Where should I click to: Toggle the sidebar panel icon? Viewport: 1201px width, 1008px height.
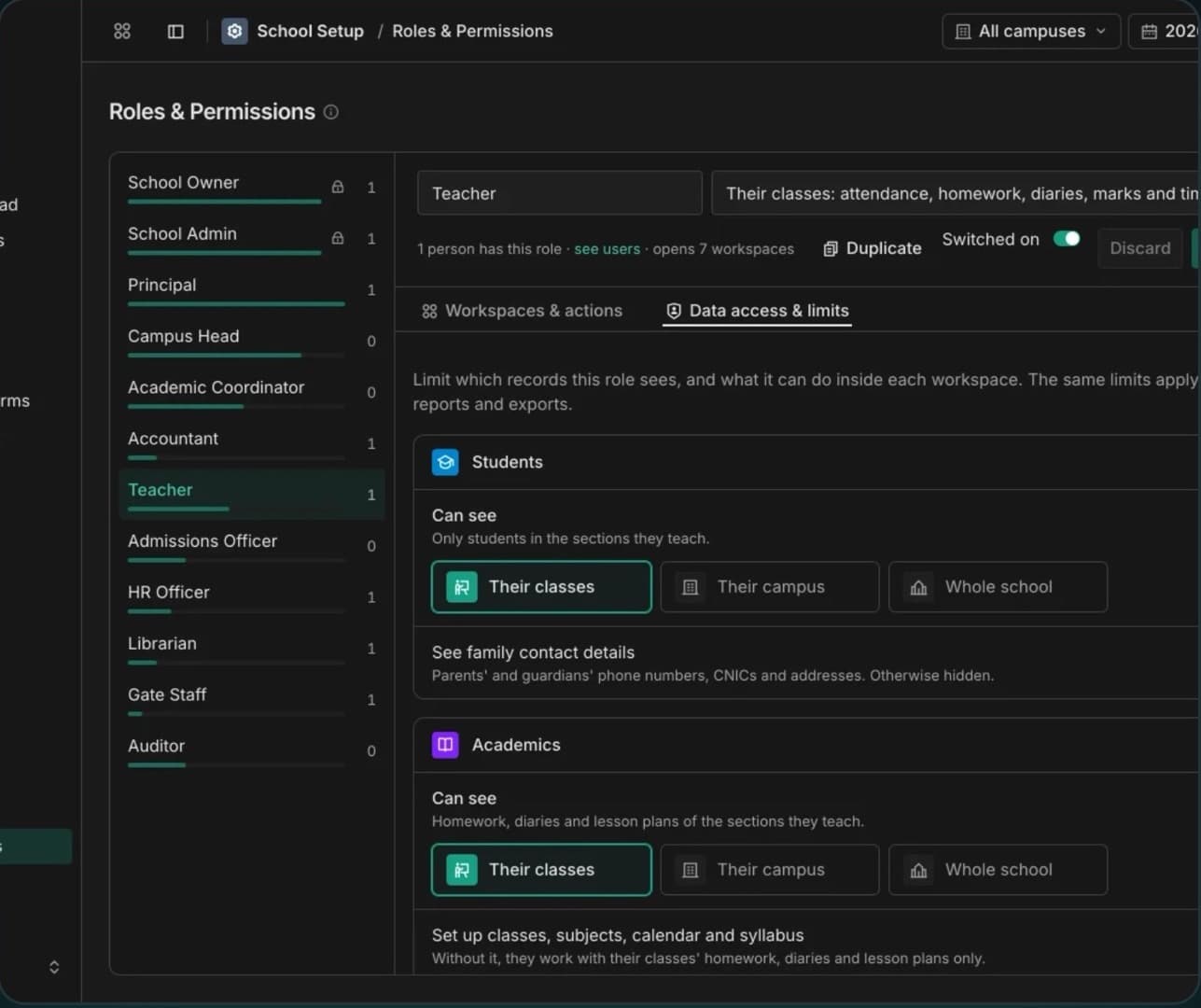[x=175, y=31]
